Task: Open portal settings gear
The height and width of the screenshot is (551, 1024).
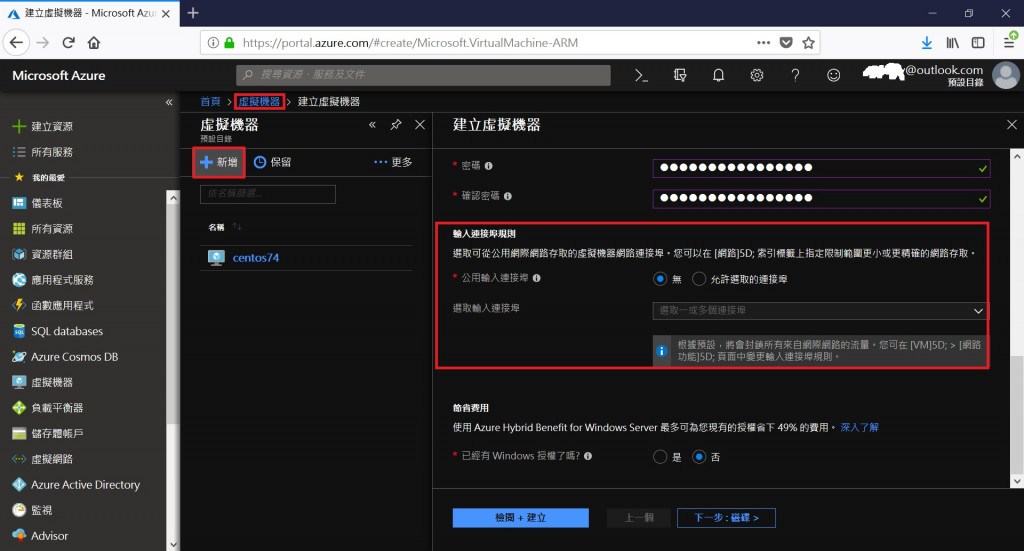Action: pos(757,76)
